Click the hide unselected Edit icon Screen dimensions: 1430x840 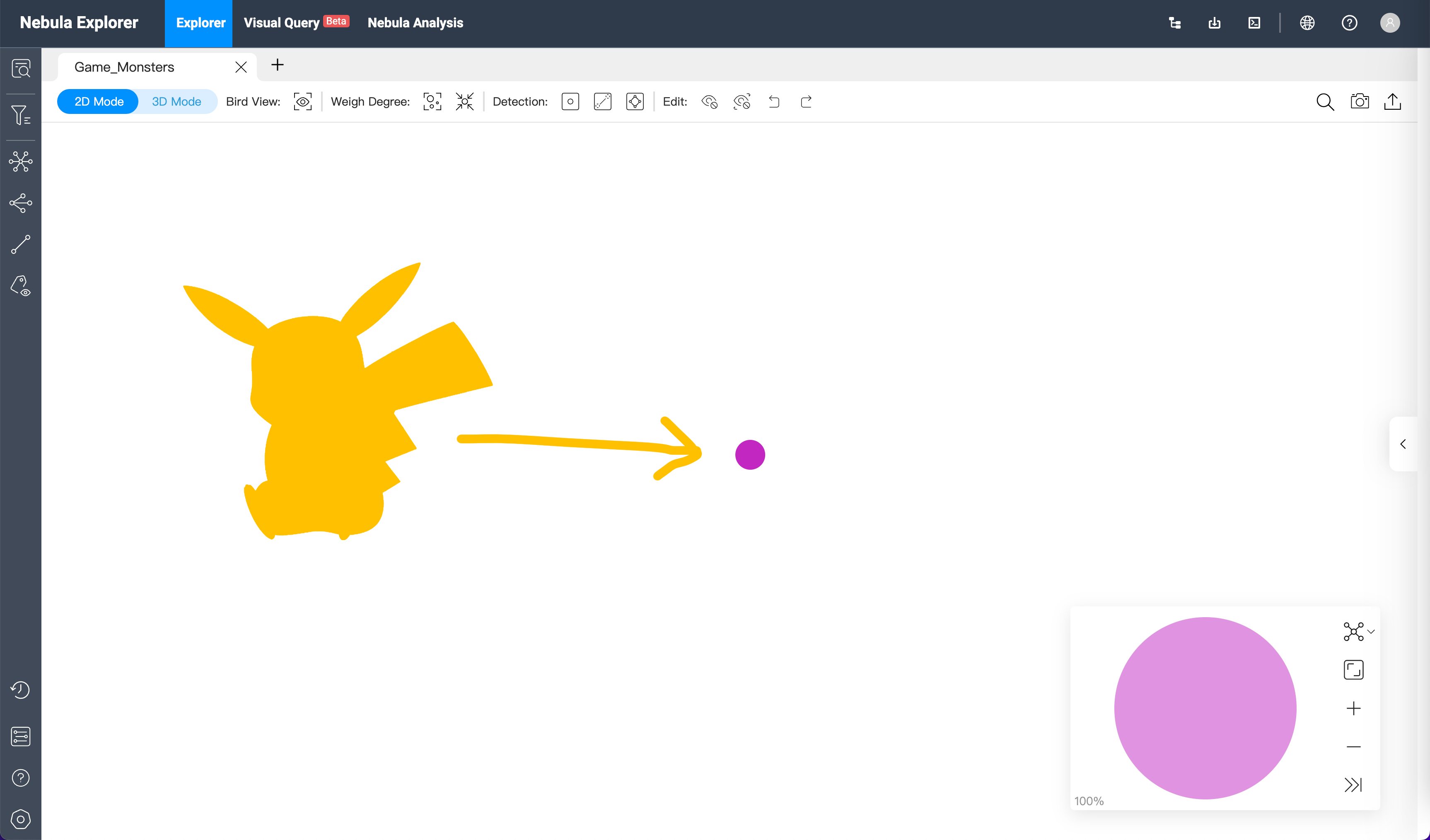coord(742,101)
